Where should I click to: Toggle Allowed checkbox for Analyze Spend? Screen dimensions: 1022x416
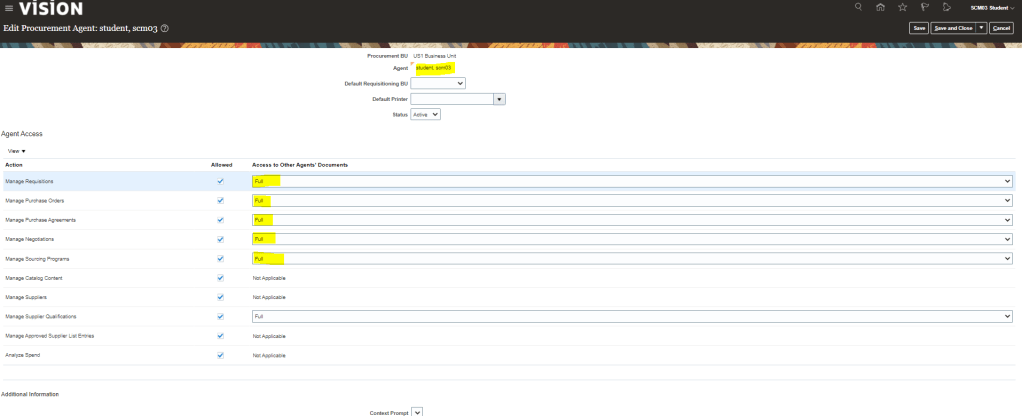pyautogui.click(x=220, y=355)
